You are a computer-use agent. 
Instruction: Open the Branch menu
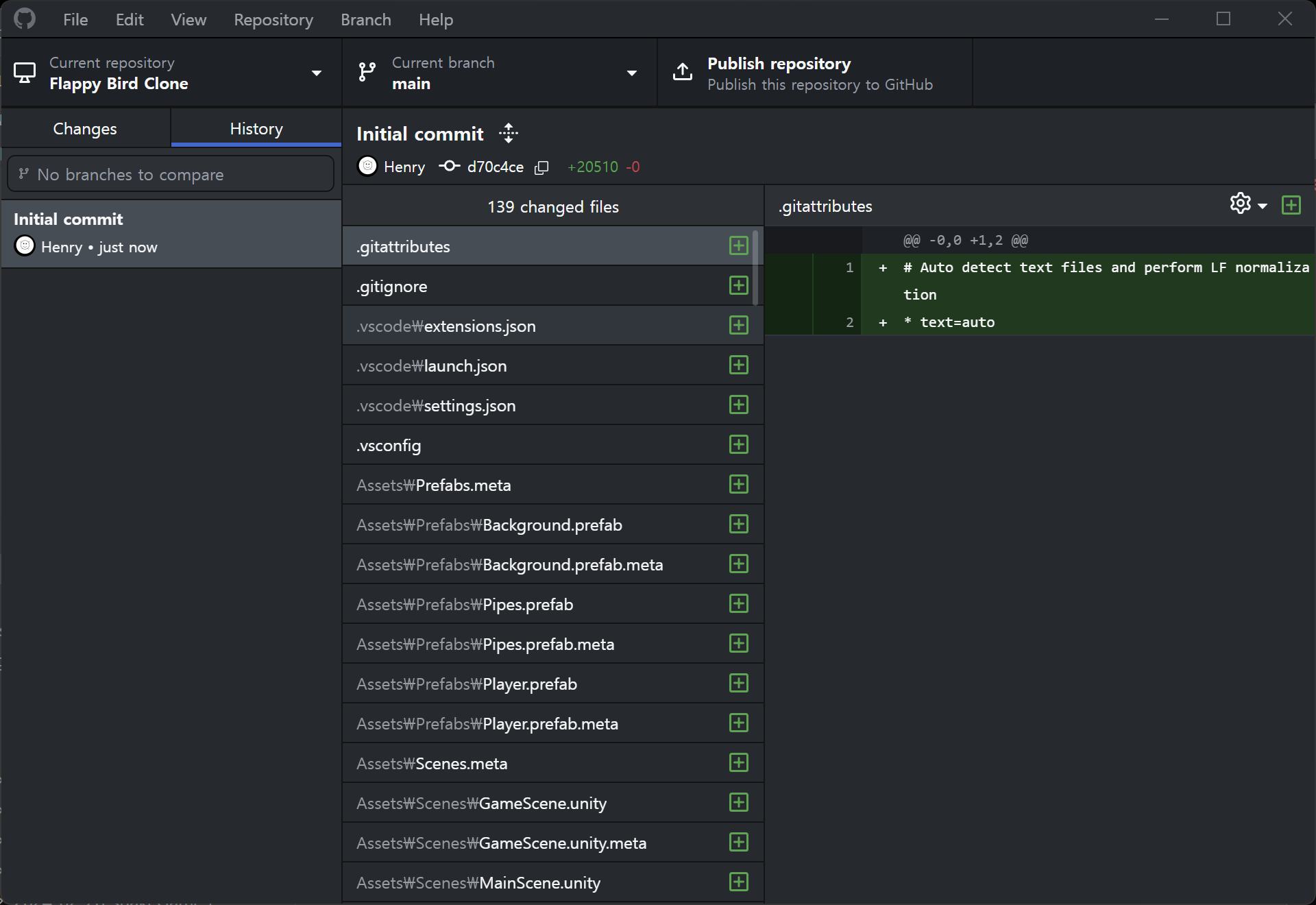click(x=366, y=20)
